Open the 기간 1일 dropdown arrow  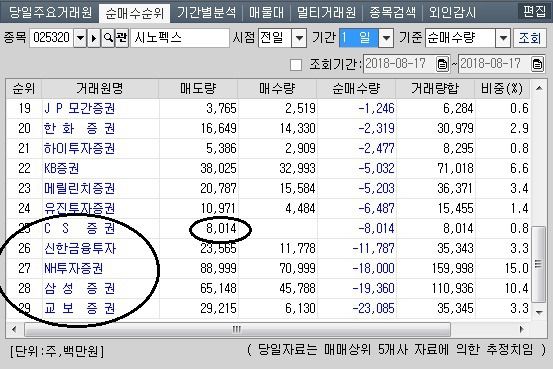[386, 38]
